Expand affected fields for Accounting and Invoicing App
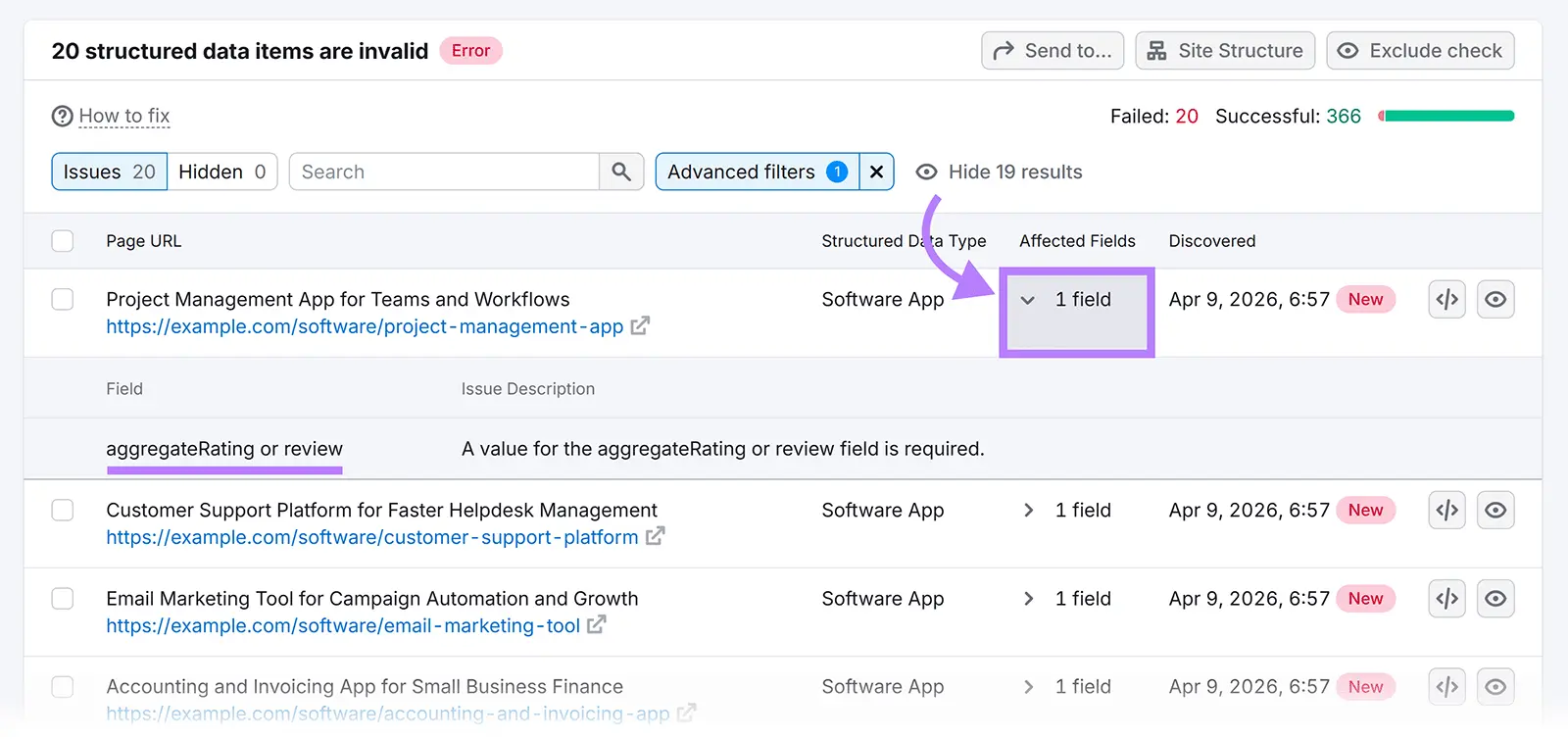Screen dimensions: 1568x739 [x=1028, y=686]
